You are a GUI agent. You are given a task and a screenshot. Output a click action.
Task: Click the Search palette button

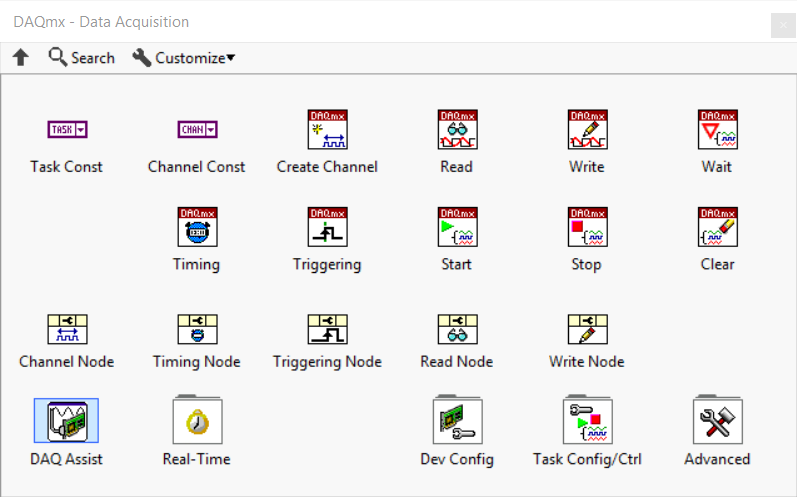tap(81, 57)
